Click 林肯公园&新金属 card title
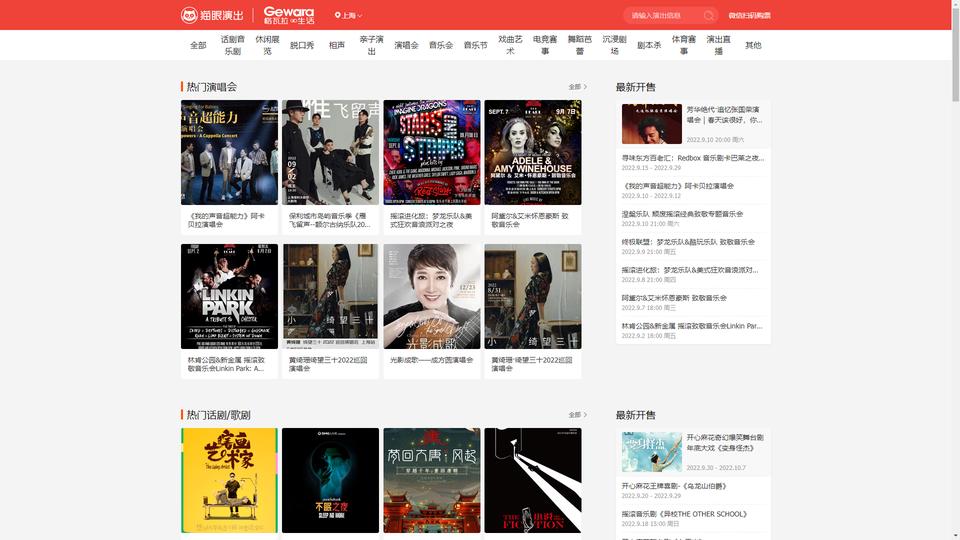This screenshot has height=540, width=960. 227,364
